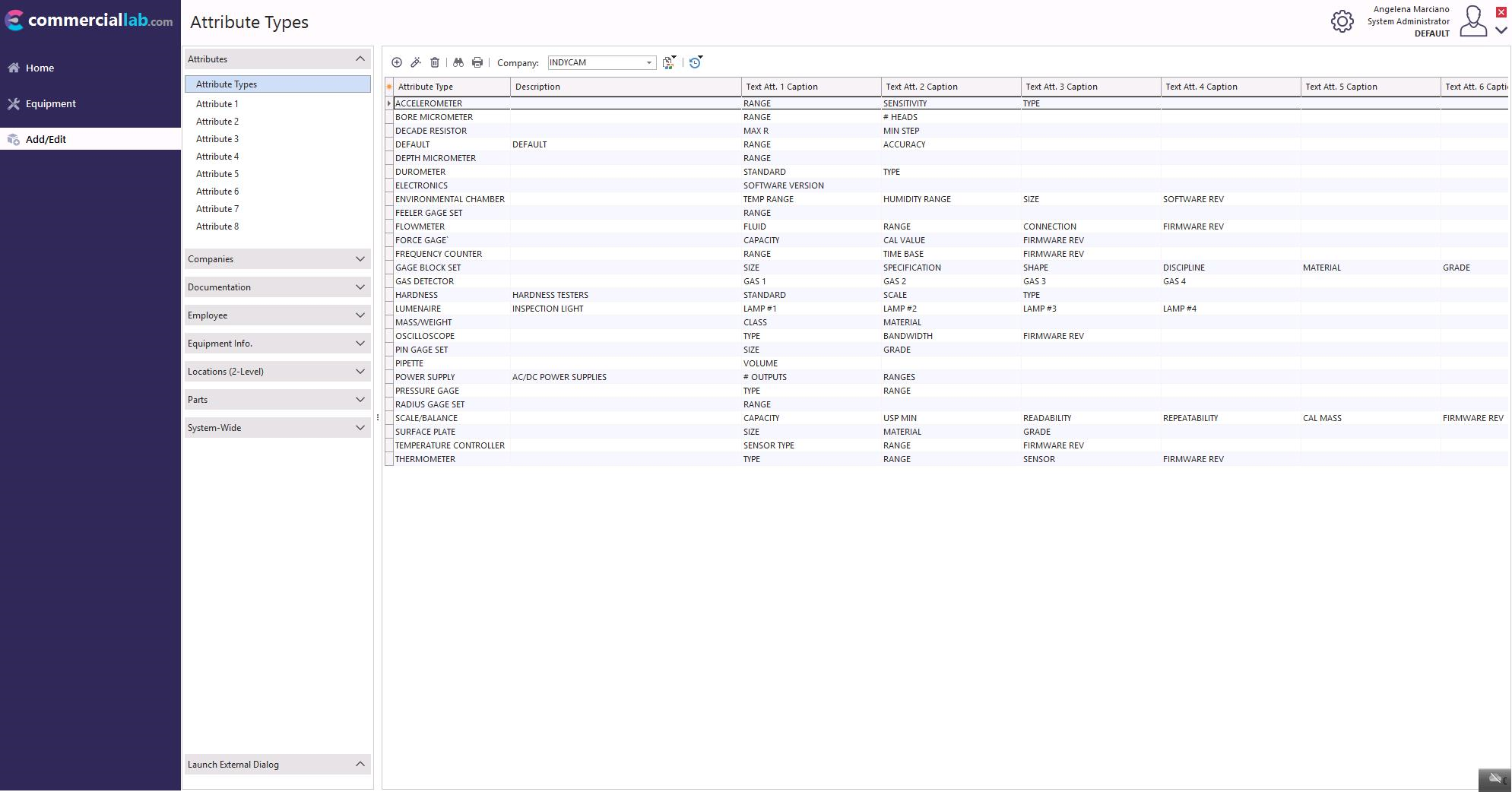Viewport: 1512px width, 792px height.
Task: Click the binoculars Find icon
Action: click(458, 62)
